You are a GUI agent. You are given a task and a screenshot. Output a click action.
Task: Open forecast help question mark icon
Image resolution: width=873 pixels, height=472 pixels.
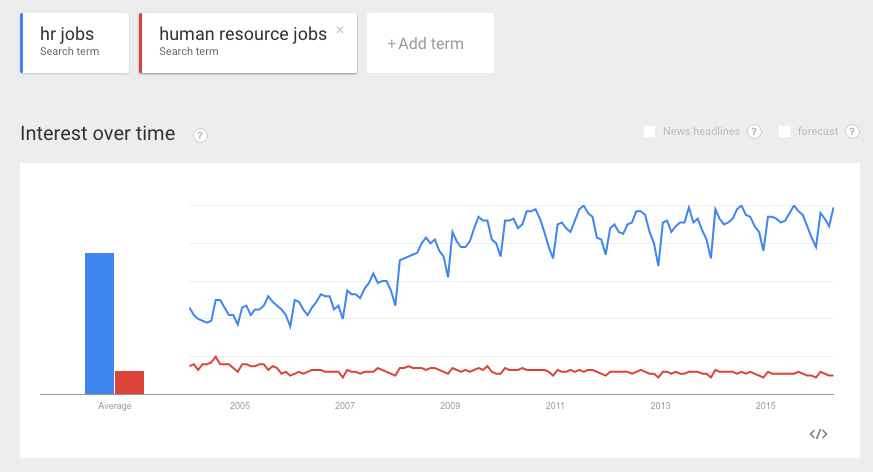tap(852, 131)
